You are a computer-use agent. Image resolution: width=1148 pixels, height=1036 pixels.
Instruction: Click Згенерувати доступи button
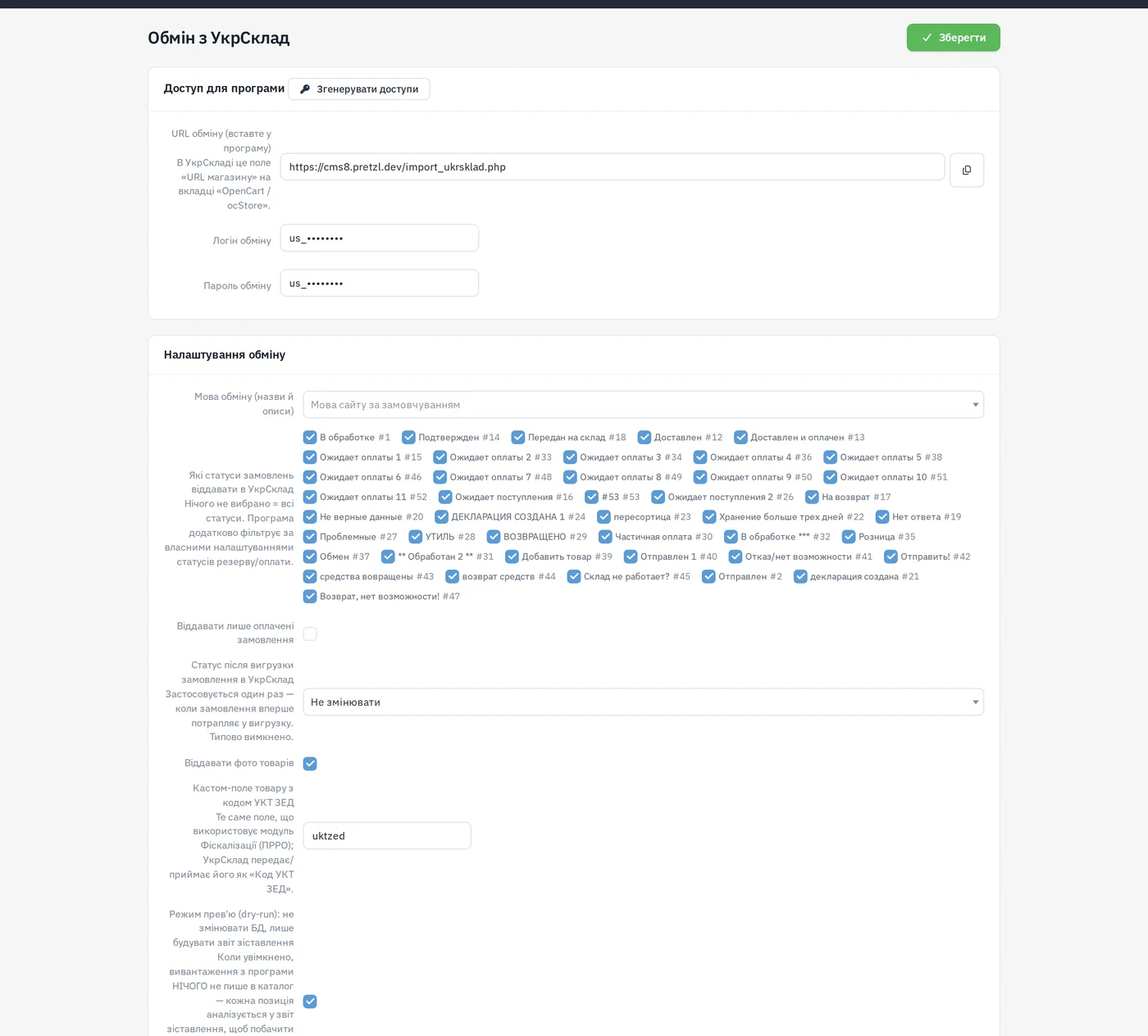[359, 89]
